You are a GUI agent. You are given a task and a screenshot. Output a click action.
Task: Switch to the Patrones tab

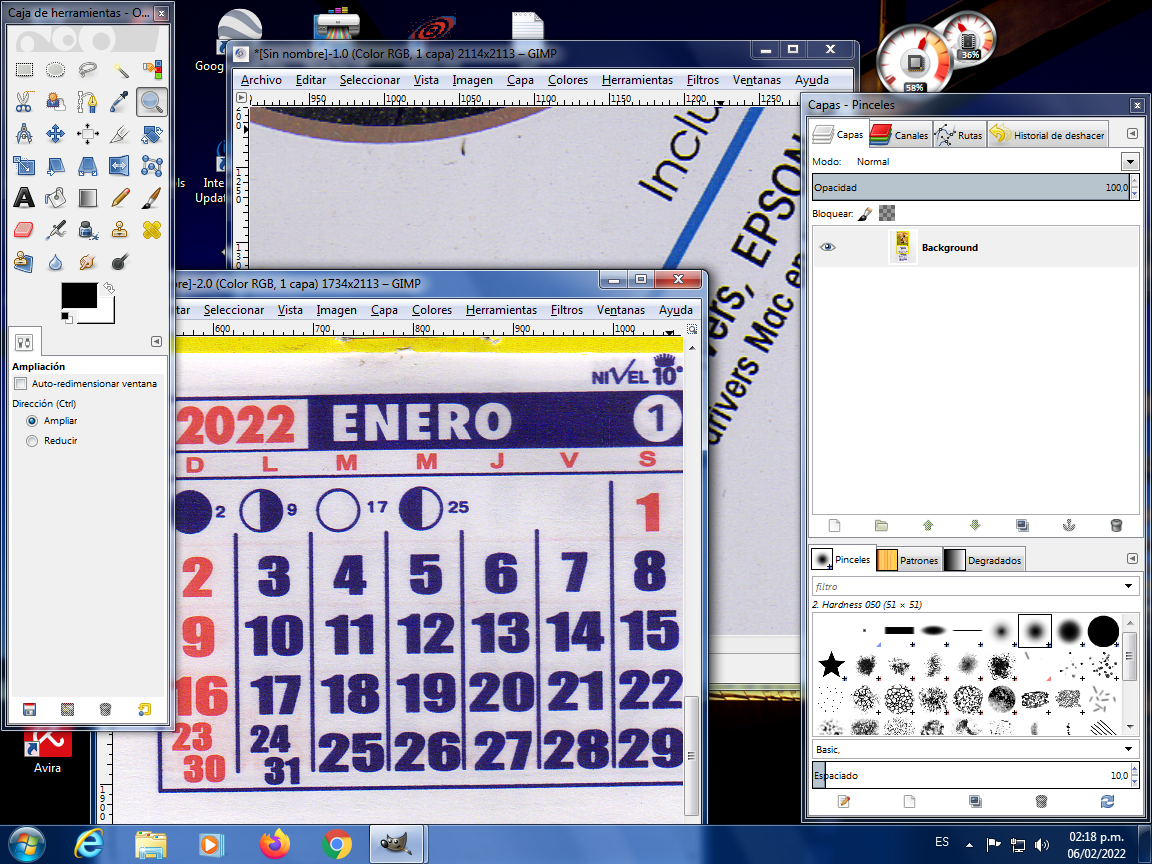click(908, 560)
